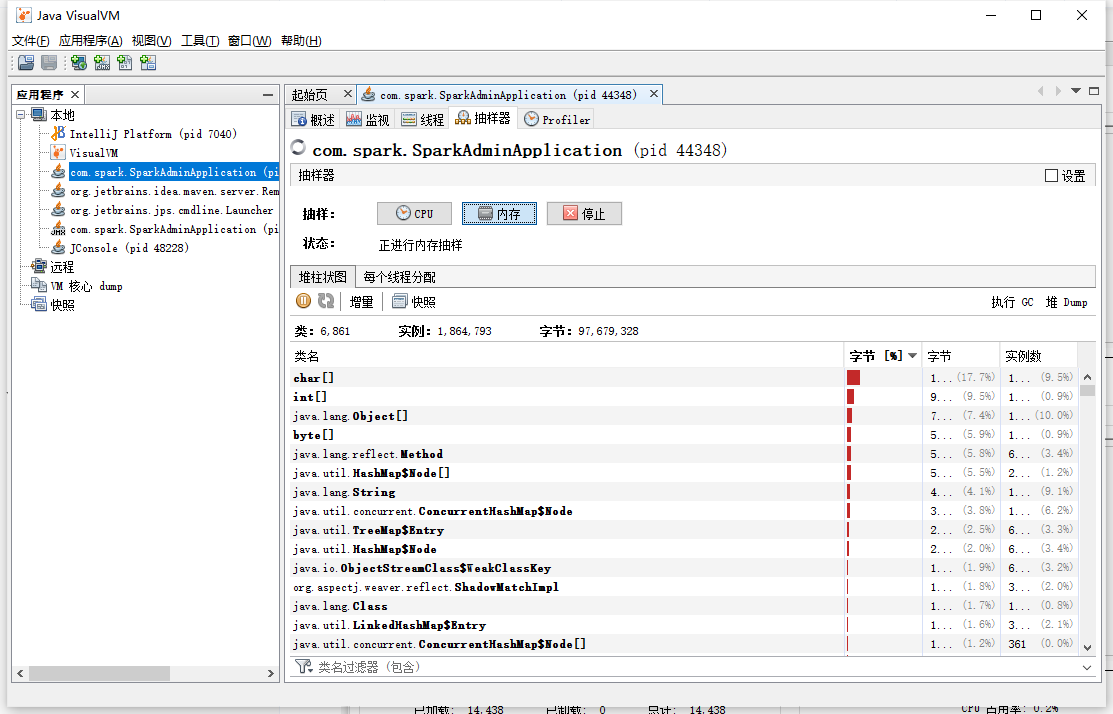Viewport: 1113px width, 714px height.
Task: Expand the class name filter dropdown
Action: coord(1087,667)
